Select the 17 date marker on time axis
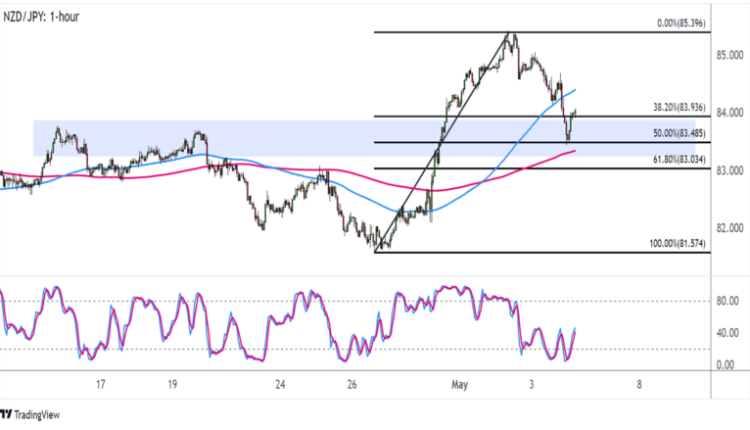This screenshot has height=430, width=750. (101, 385)
